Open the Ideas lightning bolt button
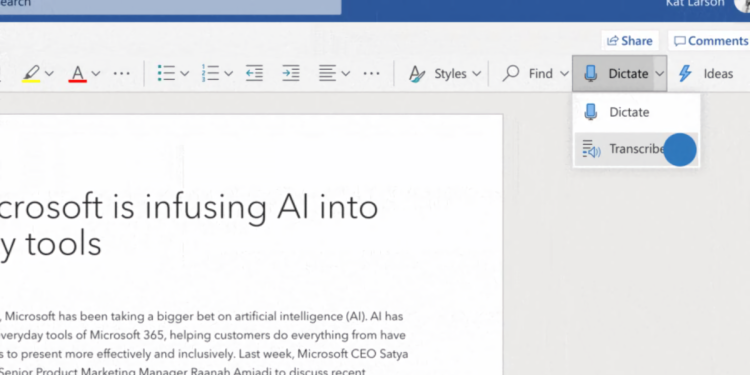Screen dimensions: 750x375 [706, 74]
